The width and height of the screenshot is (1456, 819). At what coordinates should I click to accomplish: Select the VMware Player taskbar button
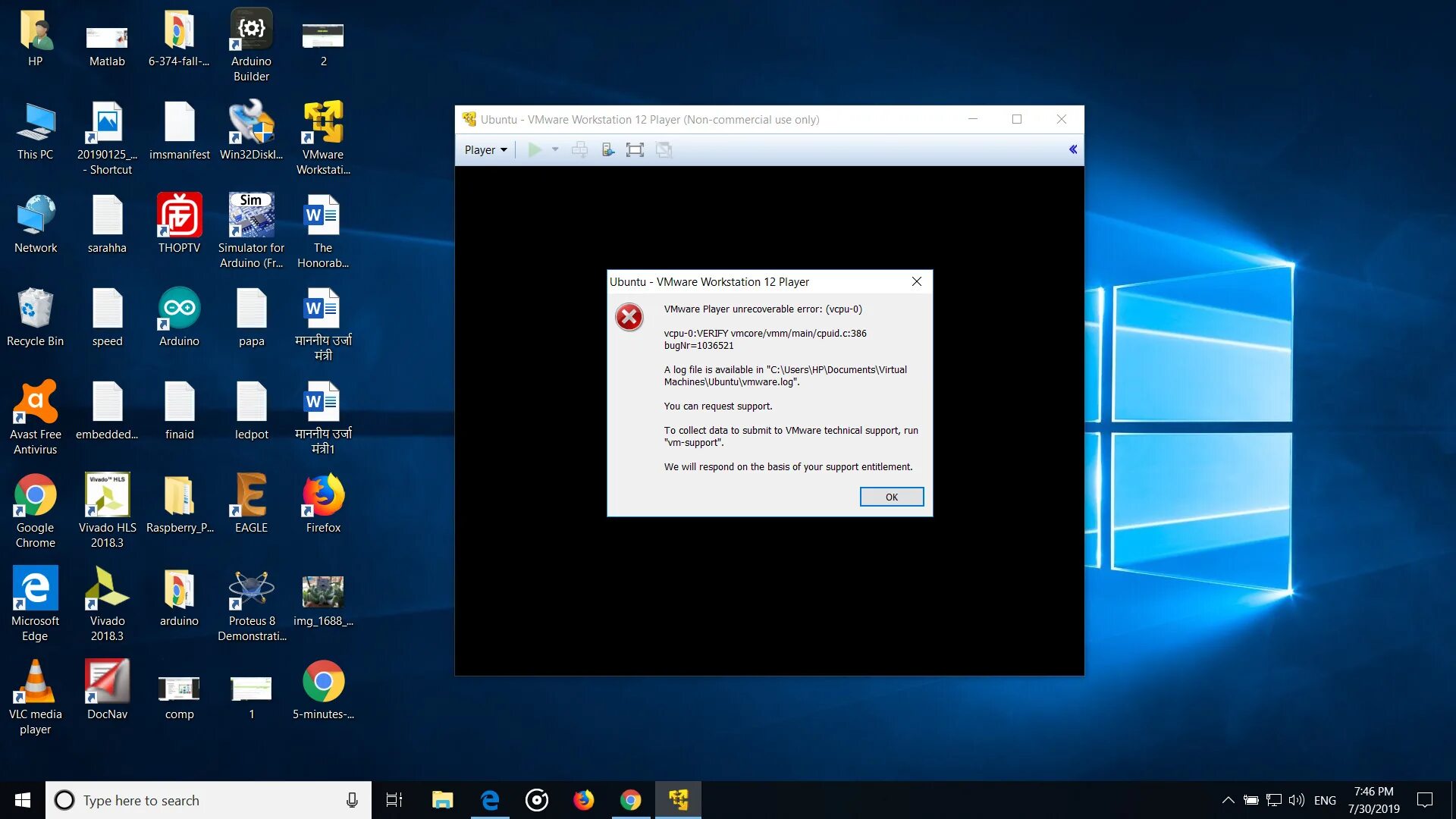click(x=678, y=800)
